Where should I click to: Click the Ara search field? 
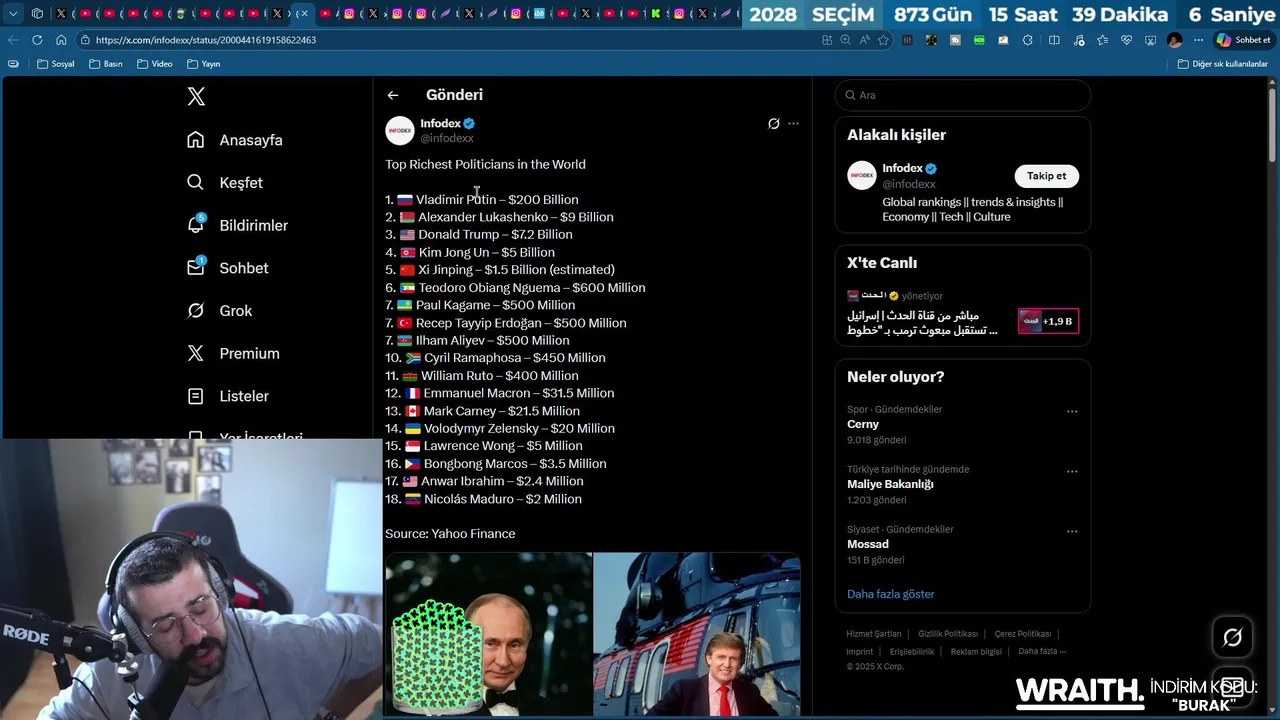coord(963,95)
